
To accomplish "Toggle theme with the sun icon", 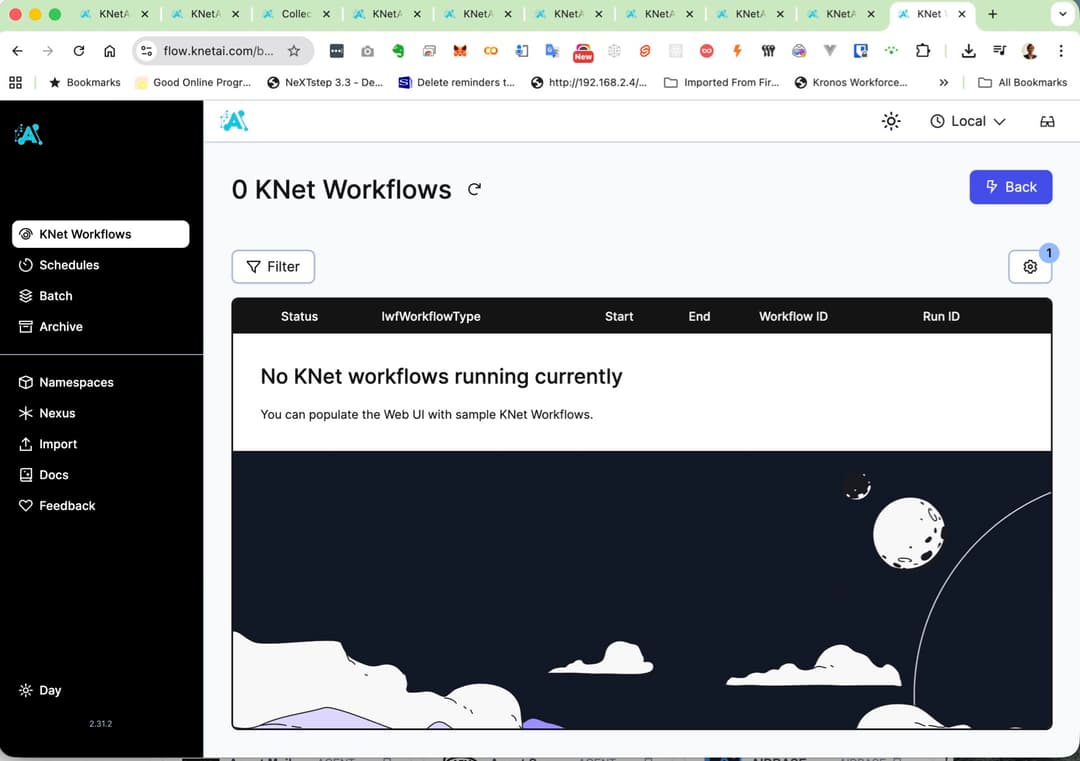I will point(891,121).
